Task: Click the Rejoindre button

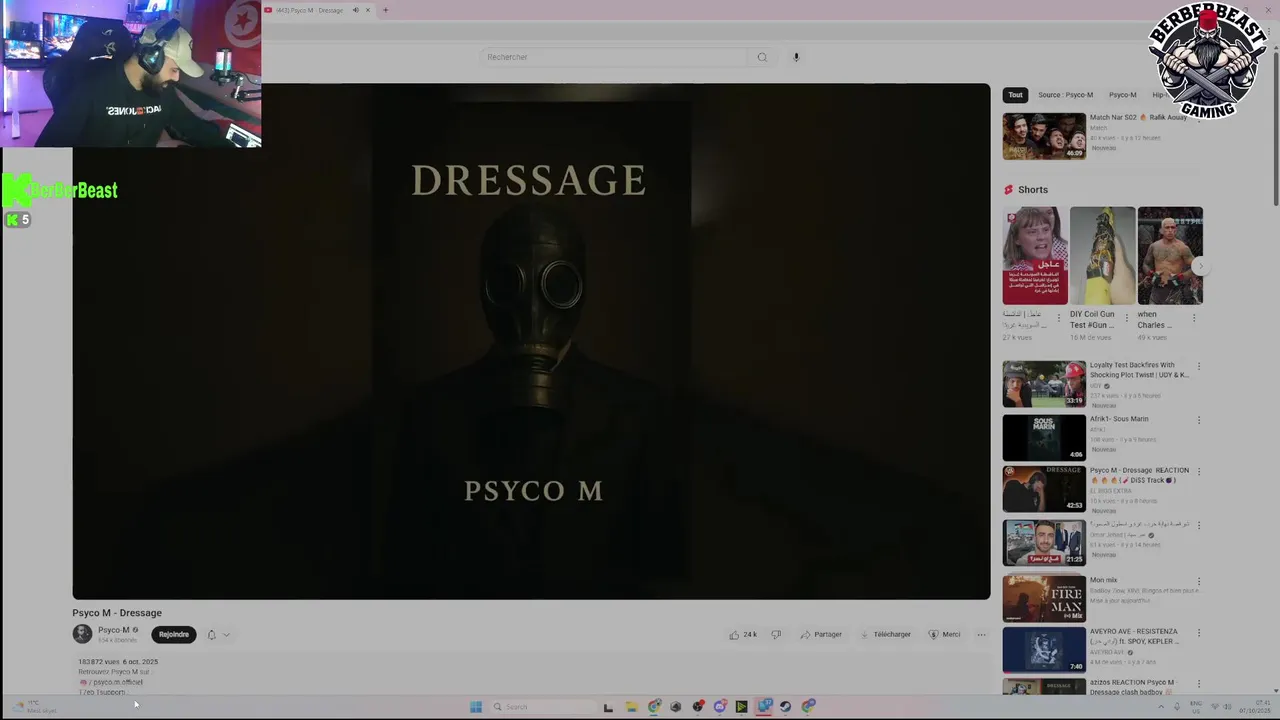Action: [x=174, y=634]
